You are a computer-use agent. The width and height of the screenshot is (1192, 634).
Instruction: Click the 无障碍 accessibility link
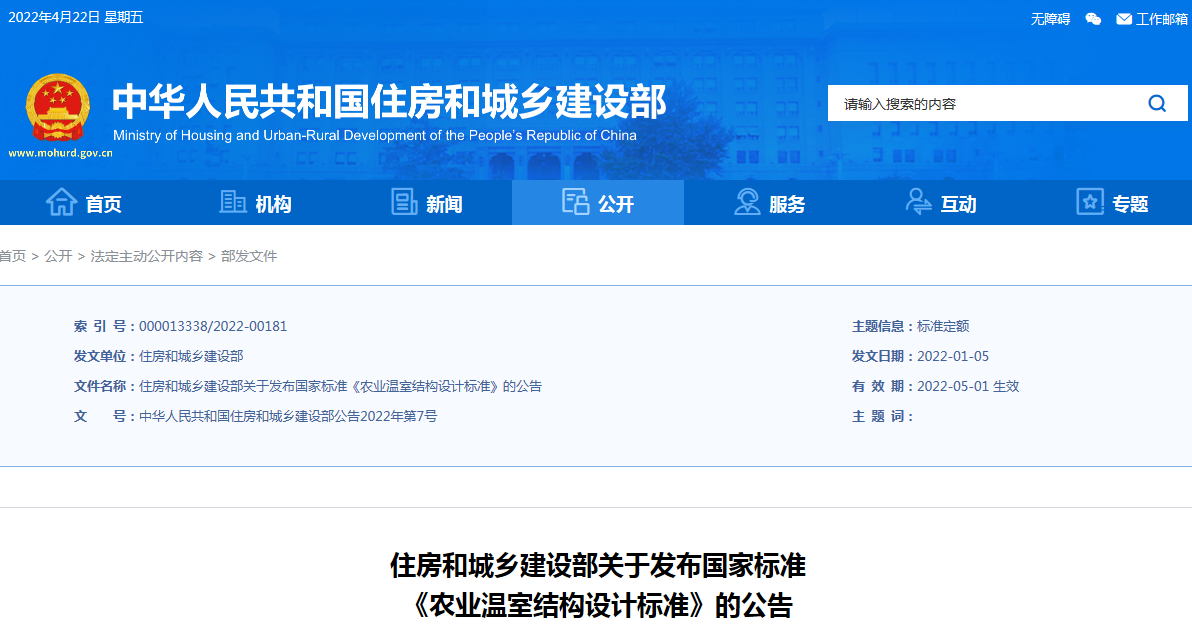tap(1050, 19)
